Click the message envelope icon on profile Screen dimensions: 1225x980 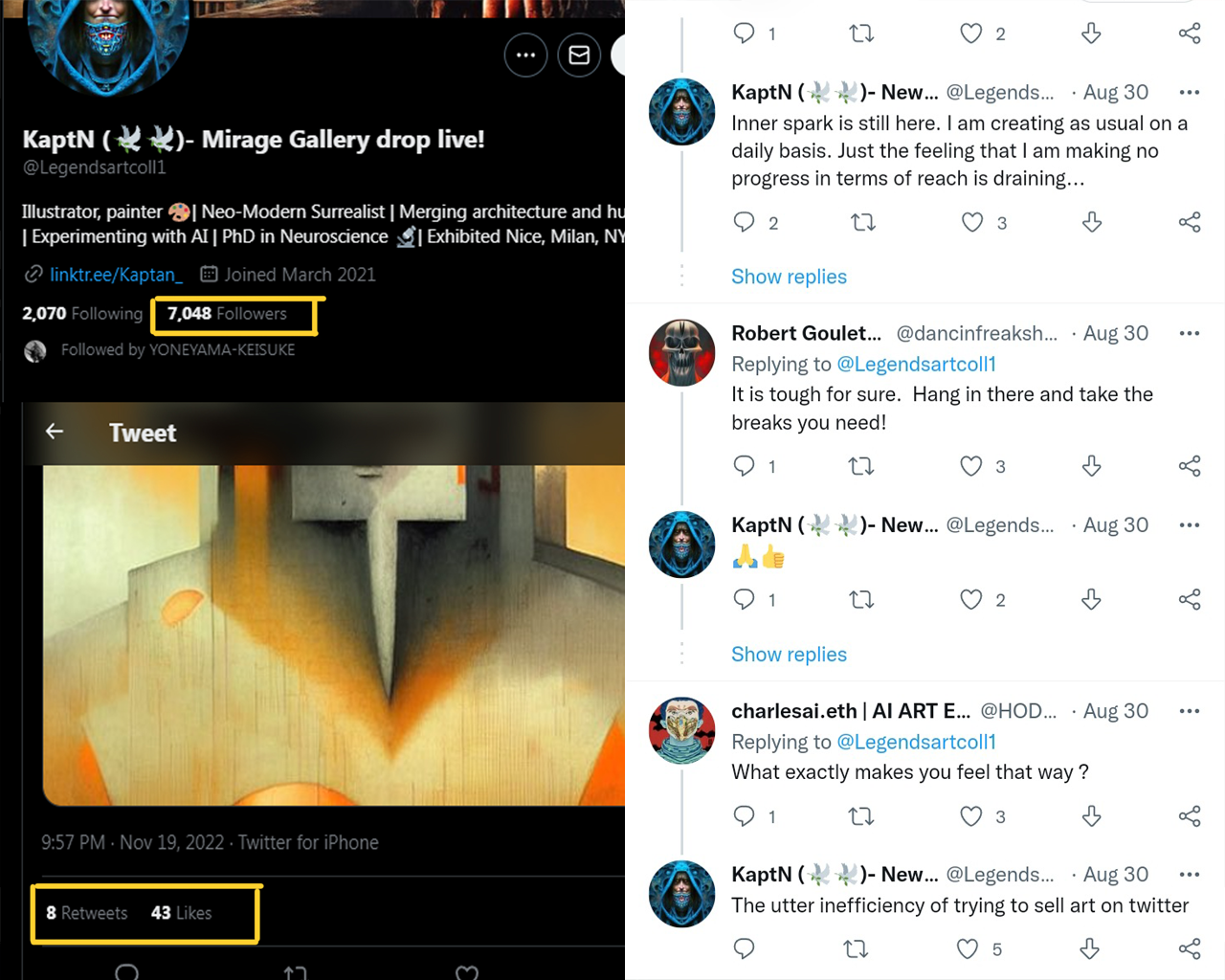[579, 56]
